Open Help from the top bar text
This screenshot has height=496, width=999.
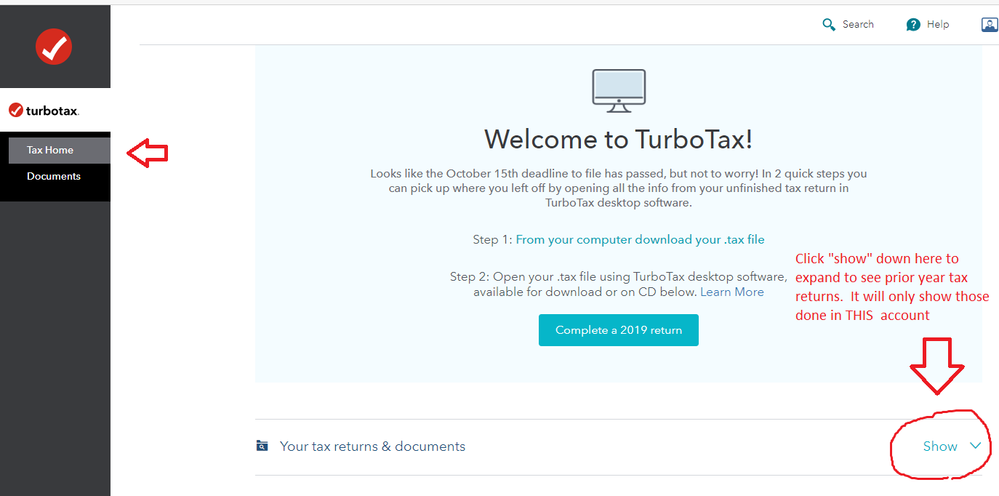point(938,25)
